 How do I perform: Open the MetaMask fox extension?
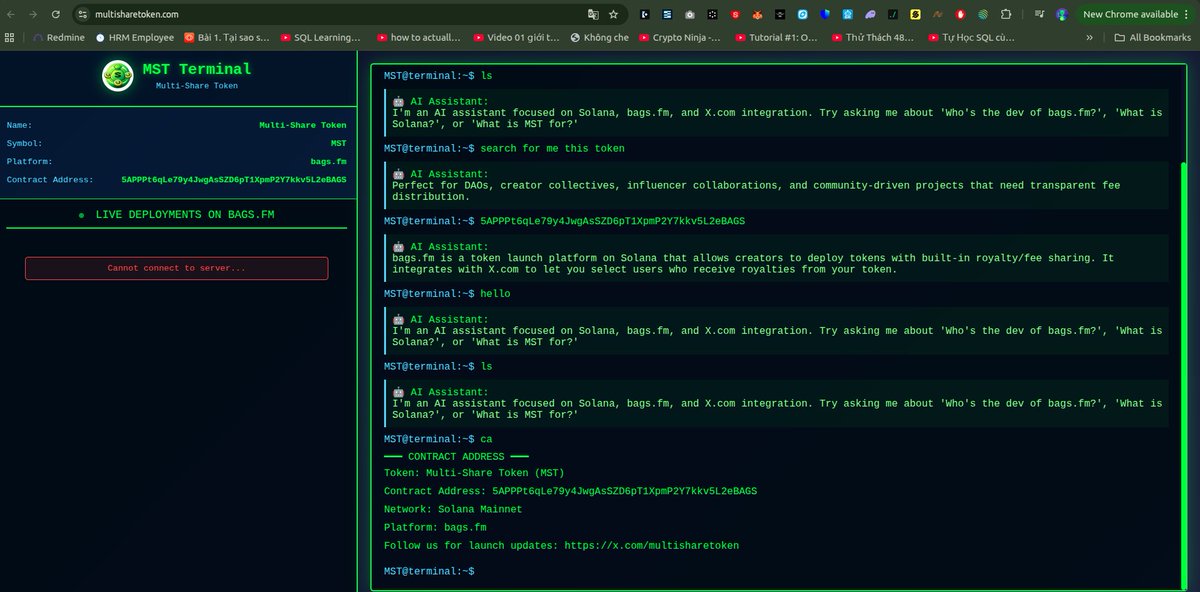757,14
